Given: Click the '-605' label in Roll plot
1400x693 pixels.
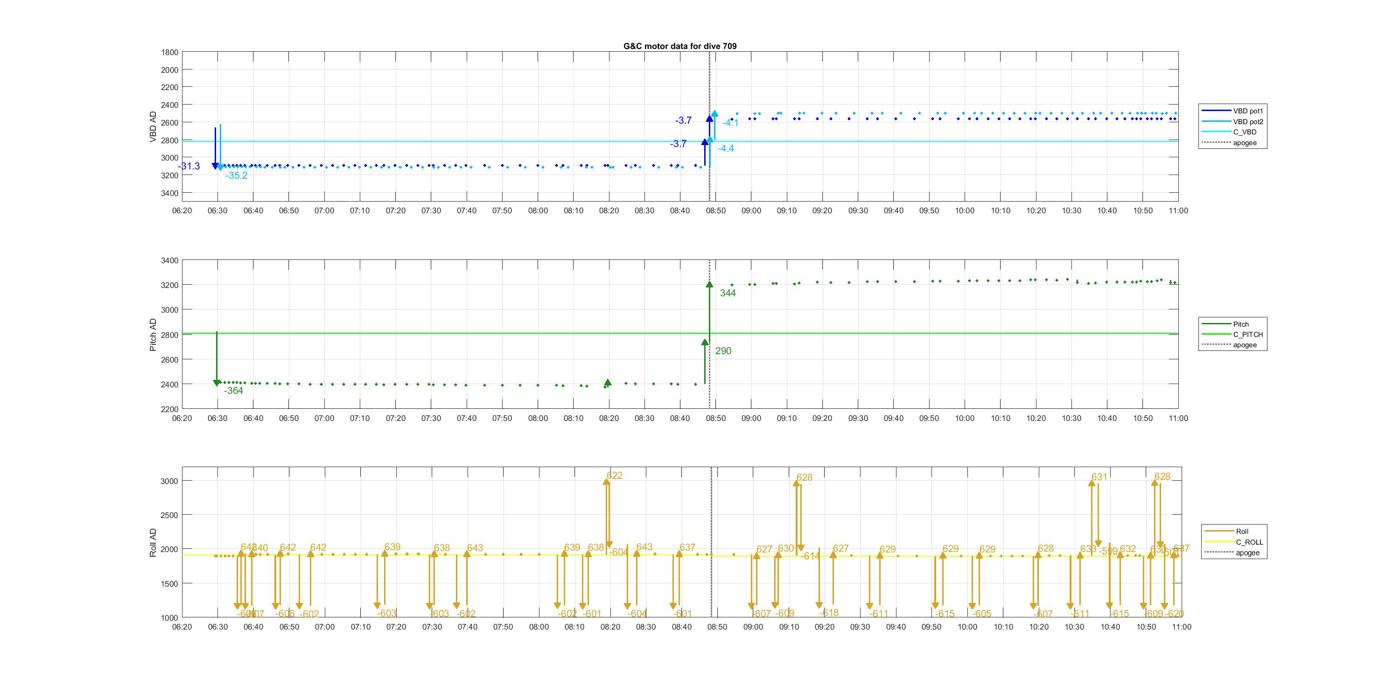Looking at the screenshot, I should (x=981, y=614).
